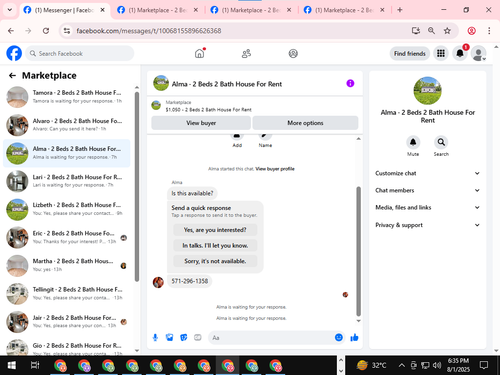500x375 pixels.
Task: Expand Media, files and links section
Action: 428,208
